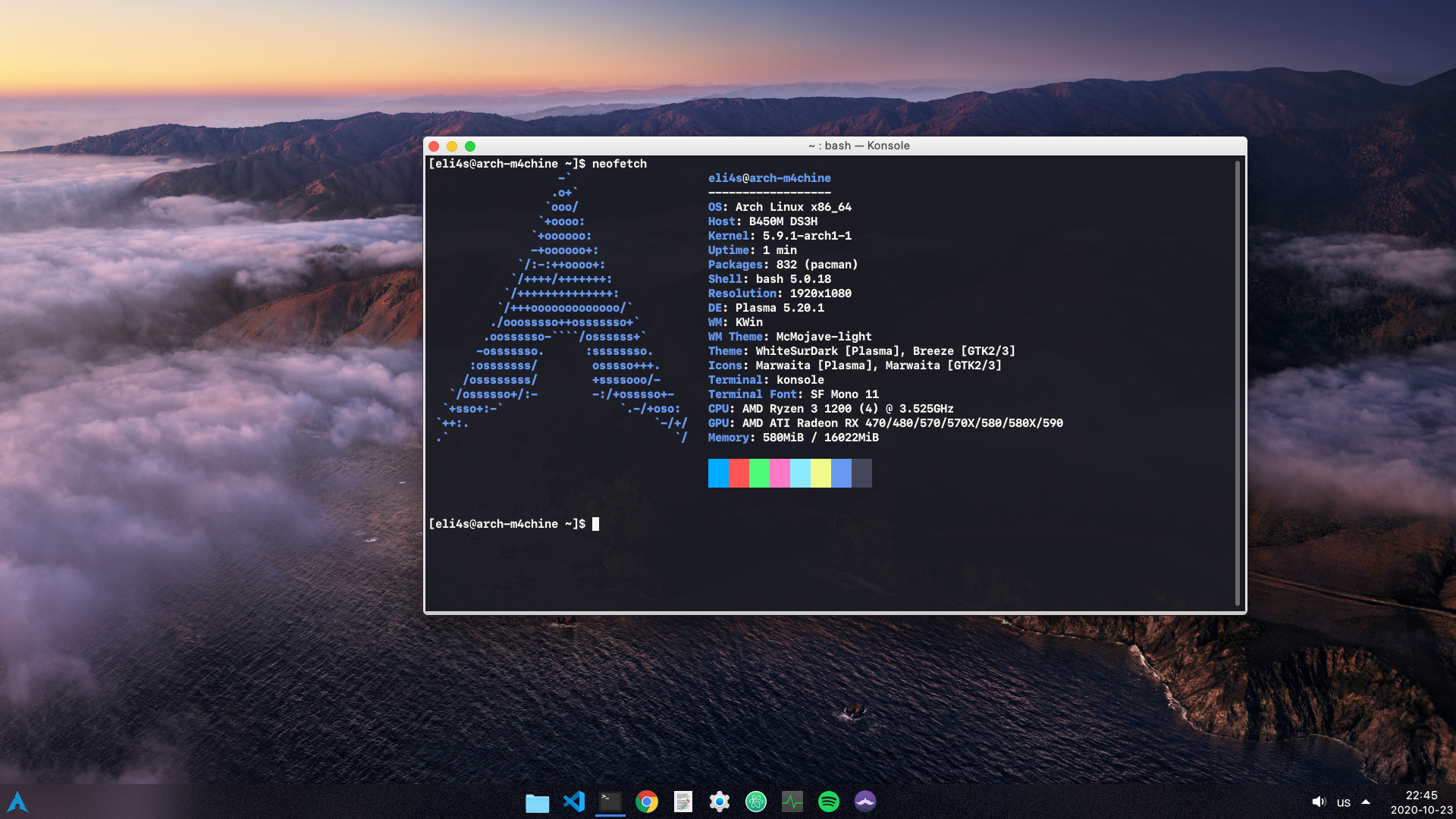This screenshot has height=819, width=1456.
Task: Open the Arch Linux application launcher
Action: coord(17,802)
